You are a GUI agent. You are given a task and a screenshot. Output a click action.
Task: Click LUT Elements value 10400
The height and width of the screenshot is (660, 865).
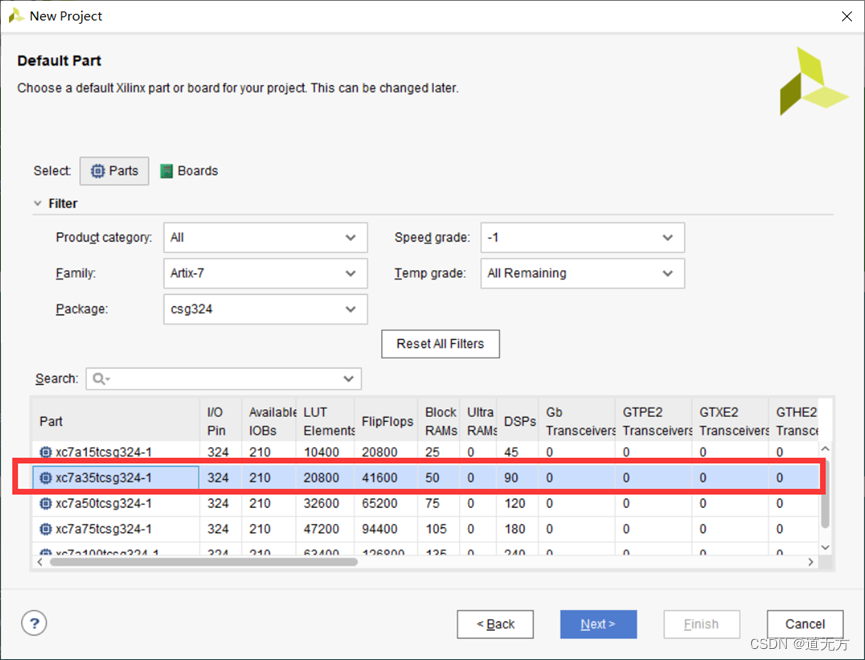[x=321, y=452]
